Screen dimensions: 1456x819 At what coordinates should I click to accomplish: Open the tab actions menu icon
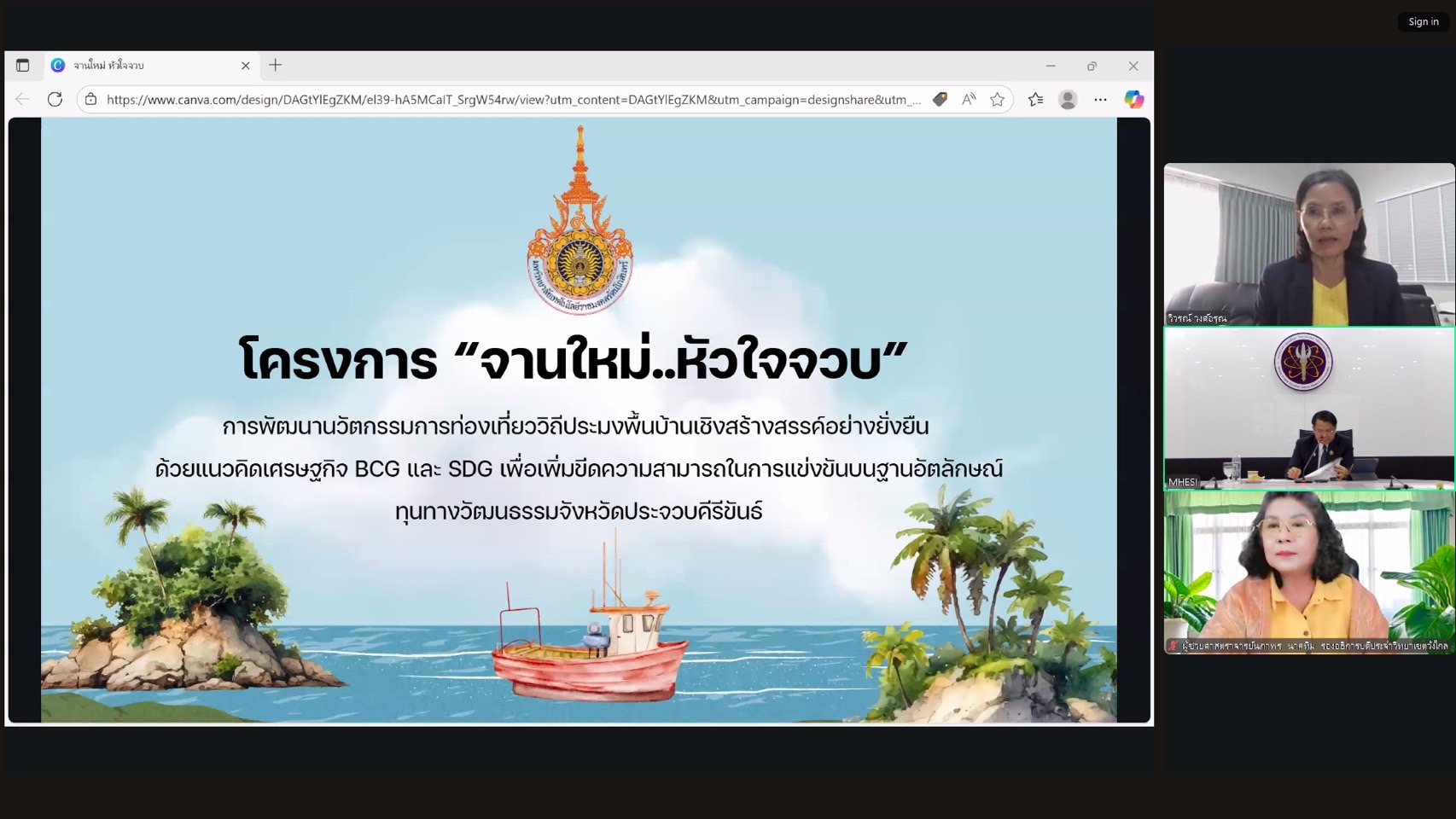(23, 65)
